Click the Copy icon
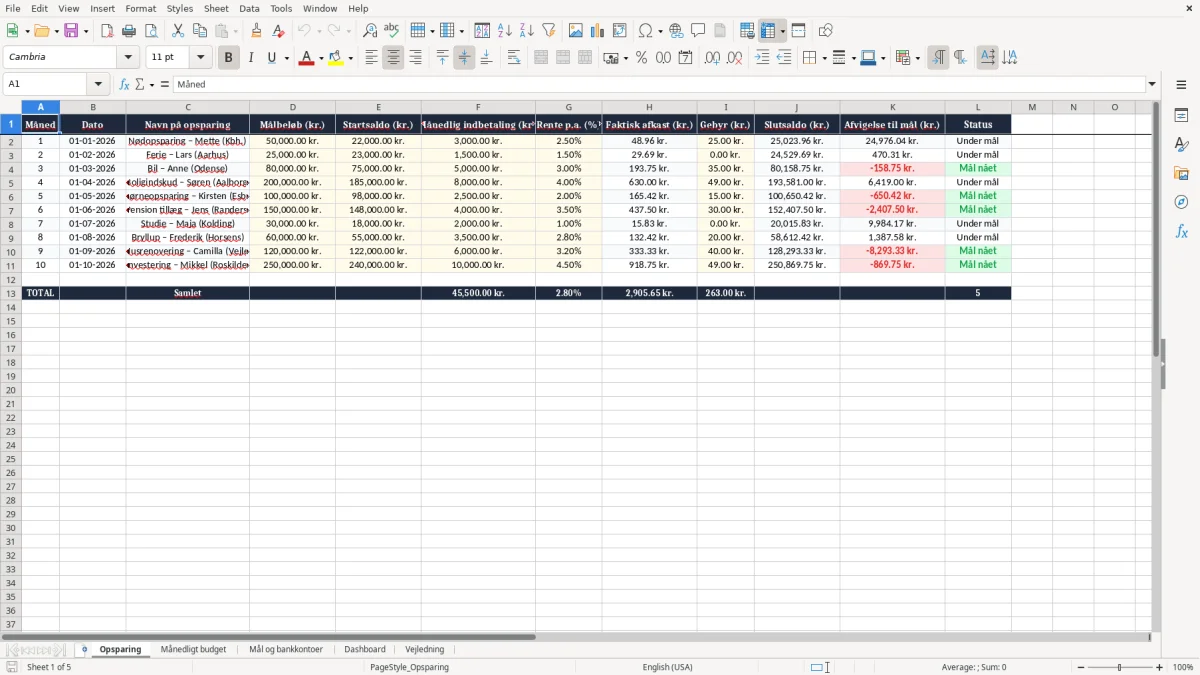This screenshot has width=1200, height=675. (x=200, y=31)
